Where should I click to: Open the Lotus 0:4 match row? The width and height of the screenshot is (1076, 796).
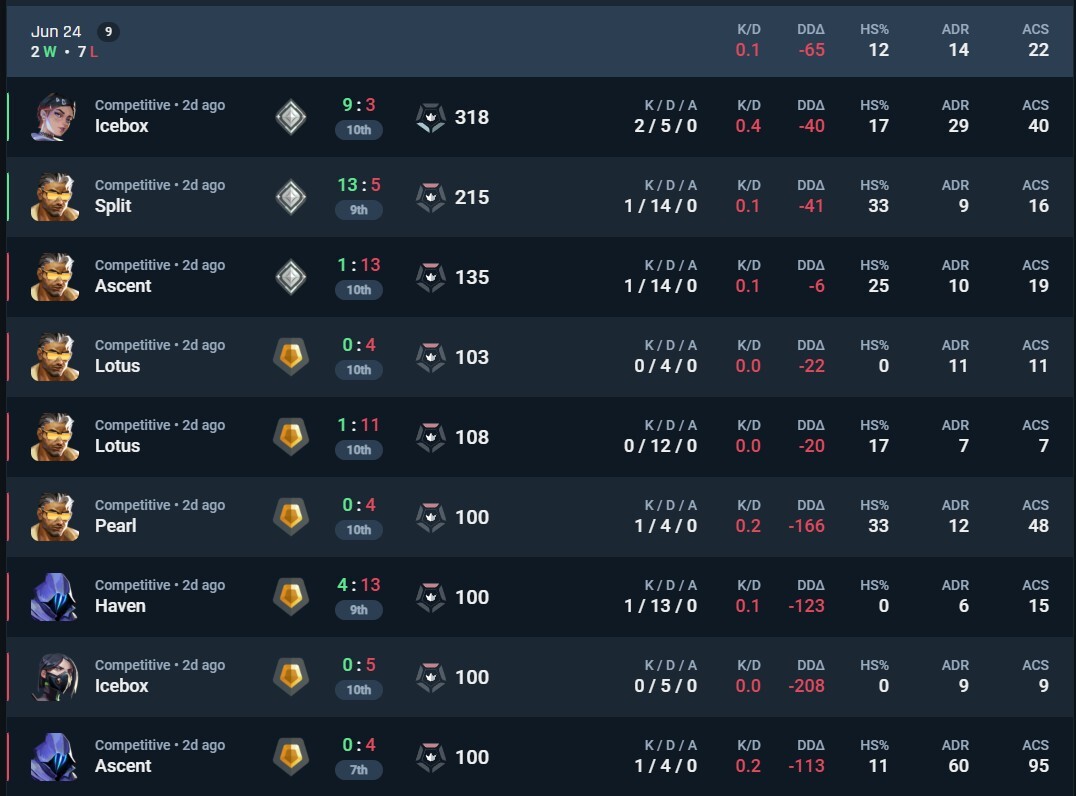click(x=541, y=357)
